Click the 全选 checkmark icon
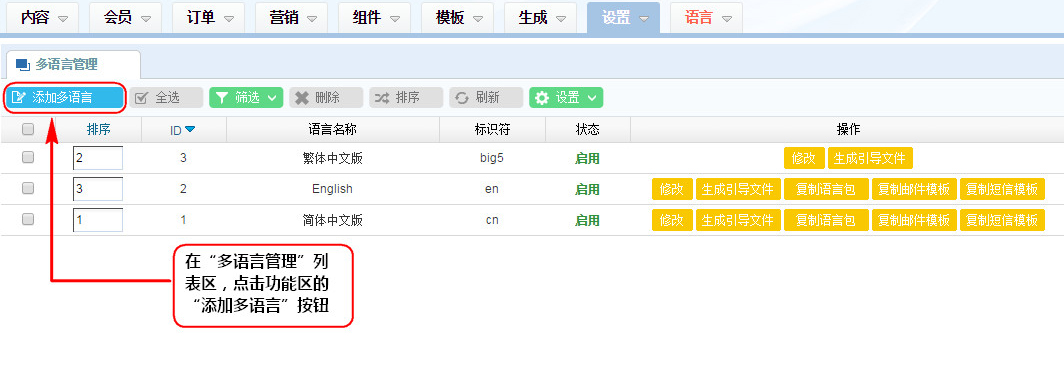This screenshot has height=376, width=1064. coord(142,98)
